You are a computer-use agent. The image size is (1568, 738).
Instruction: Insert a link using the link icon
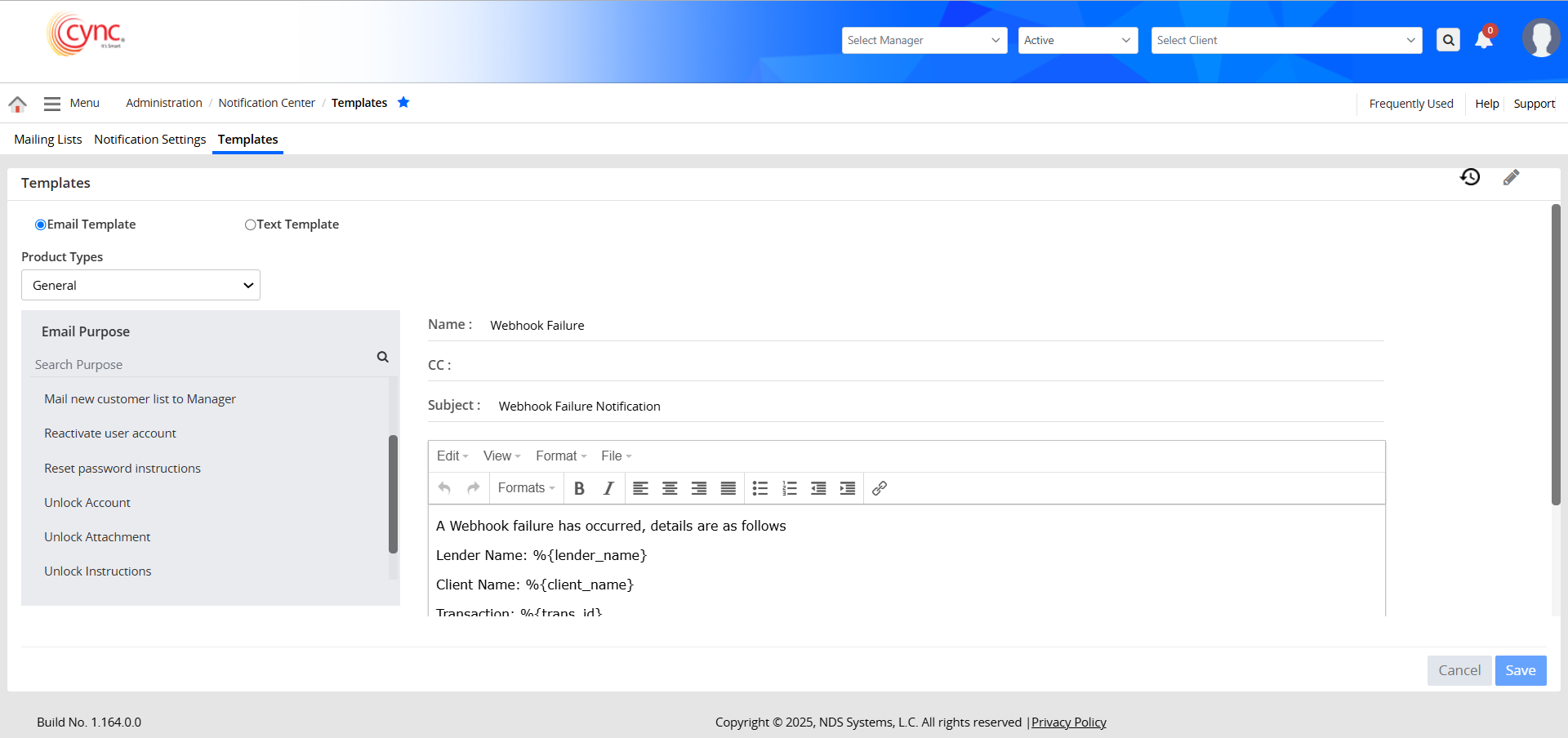tap(880, 488)
